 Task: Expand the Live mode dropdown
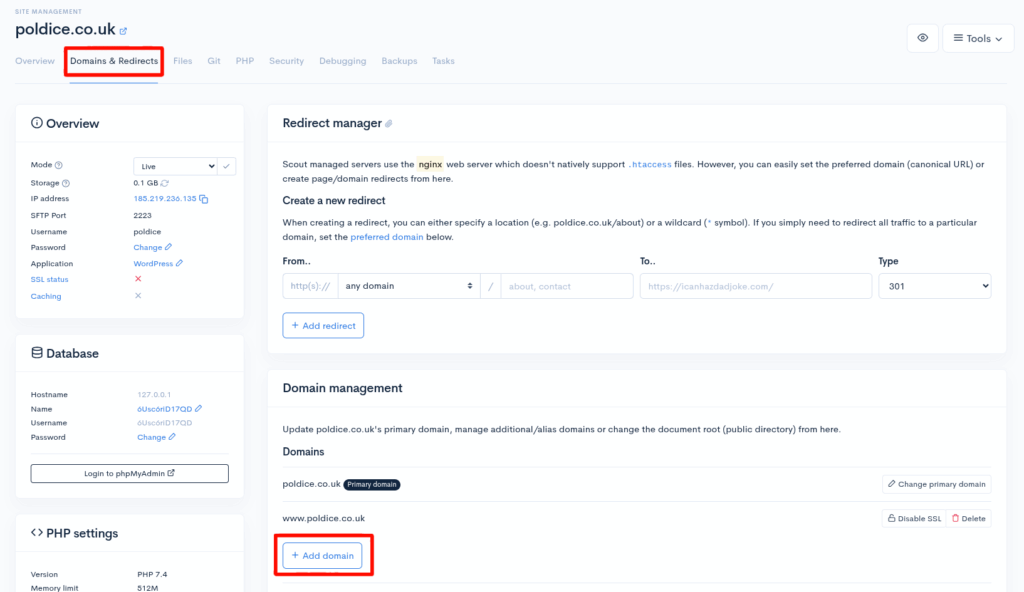pyautogui.click(x=175, y=166)
